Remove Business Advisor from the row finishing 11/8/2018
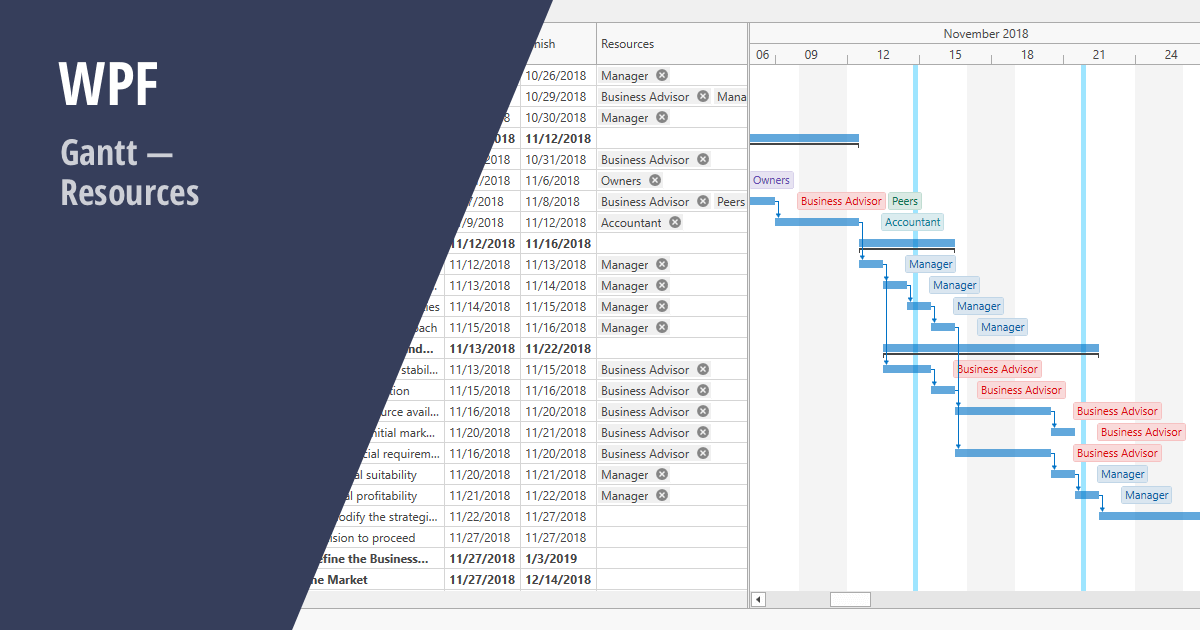 click(x=703, y=201)
